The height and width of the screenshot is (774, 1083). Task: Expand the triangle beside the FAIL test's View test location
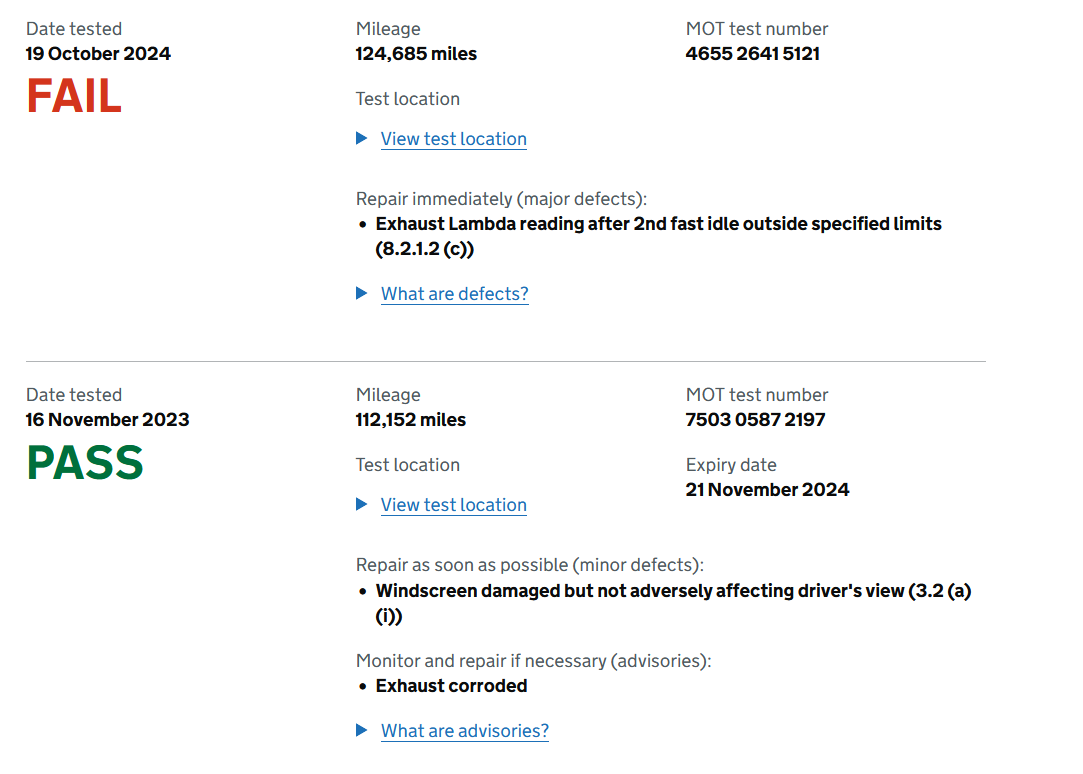point(362,139)
